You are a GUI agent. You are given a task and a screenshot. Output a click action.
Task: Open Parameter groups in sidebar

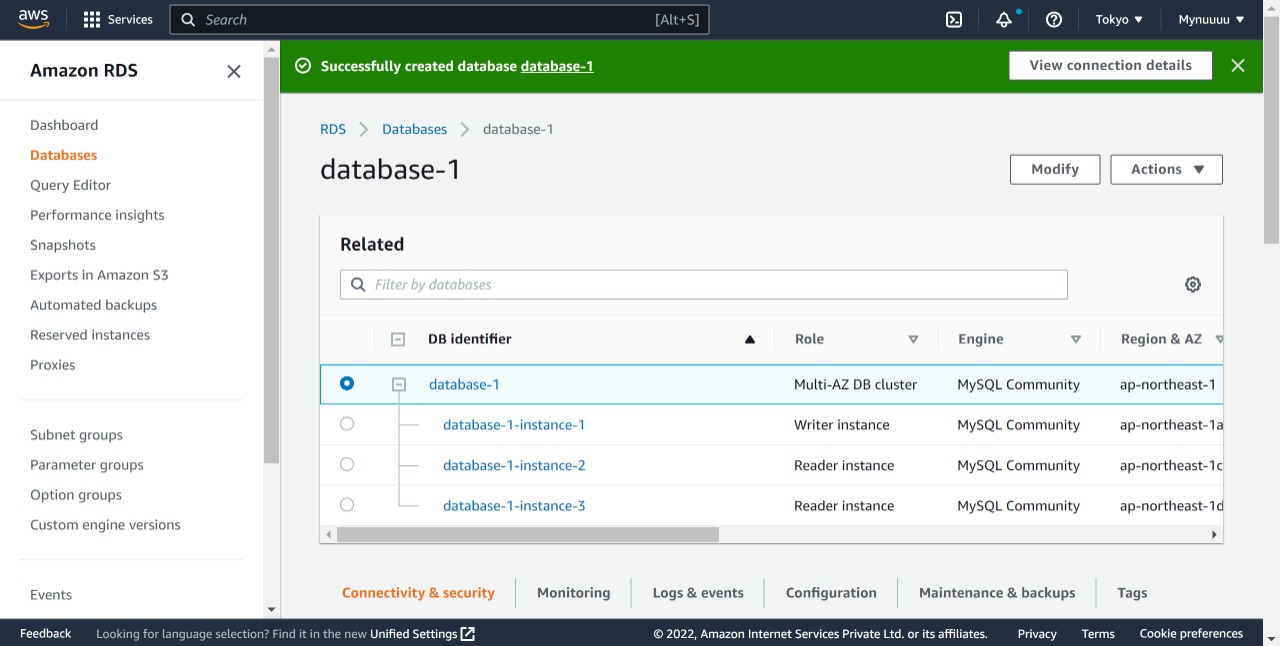click(x=87, y=465)
